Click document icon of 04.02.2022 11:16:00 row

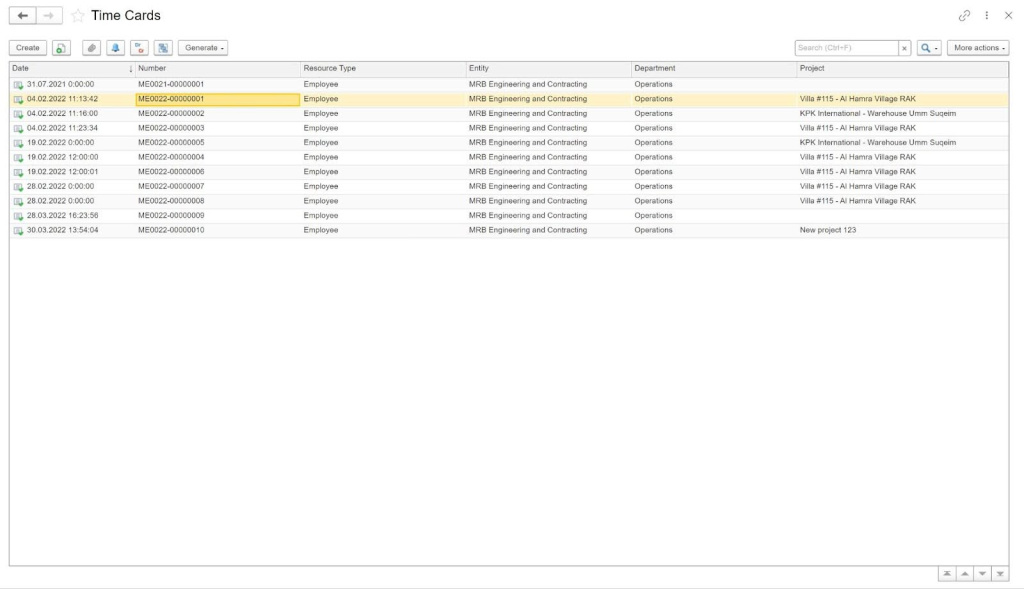18,114
